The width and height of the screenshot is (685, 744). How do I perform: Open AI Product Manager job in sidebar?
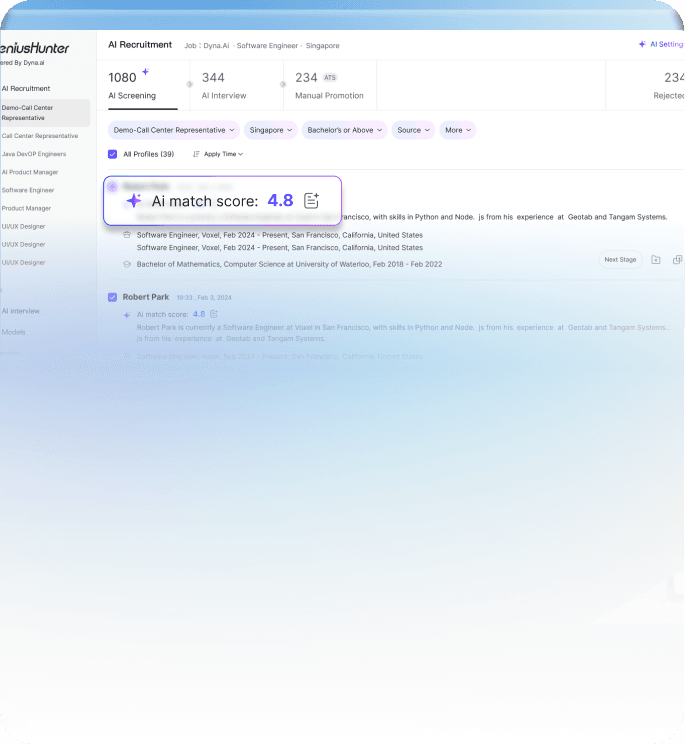30,172
